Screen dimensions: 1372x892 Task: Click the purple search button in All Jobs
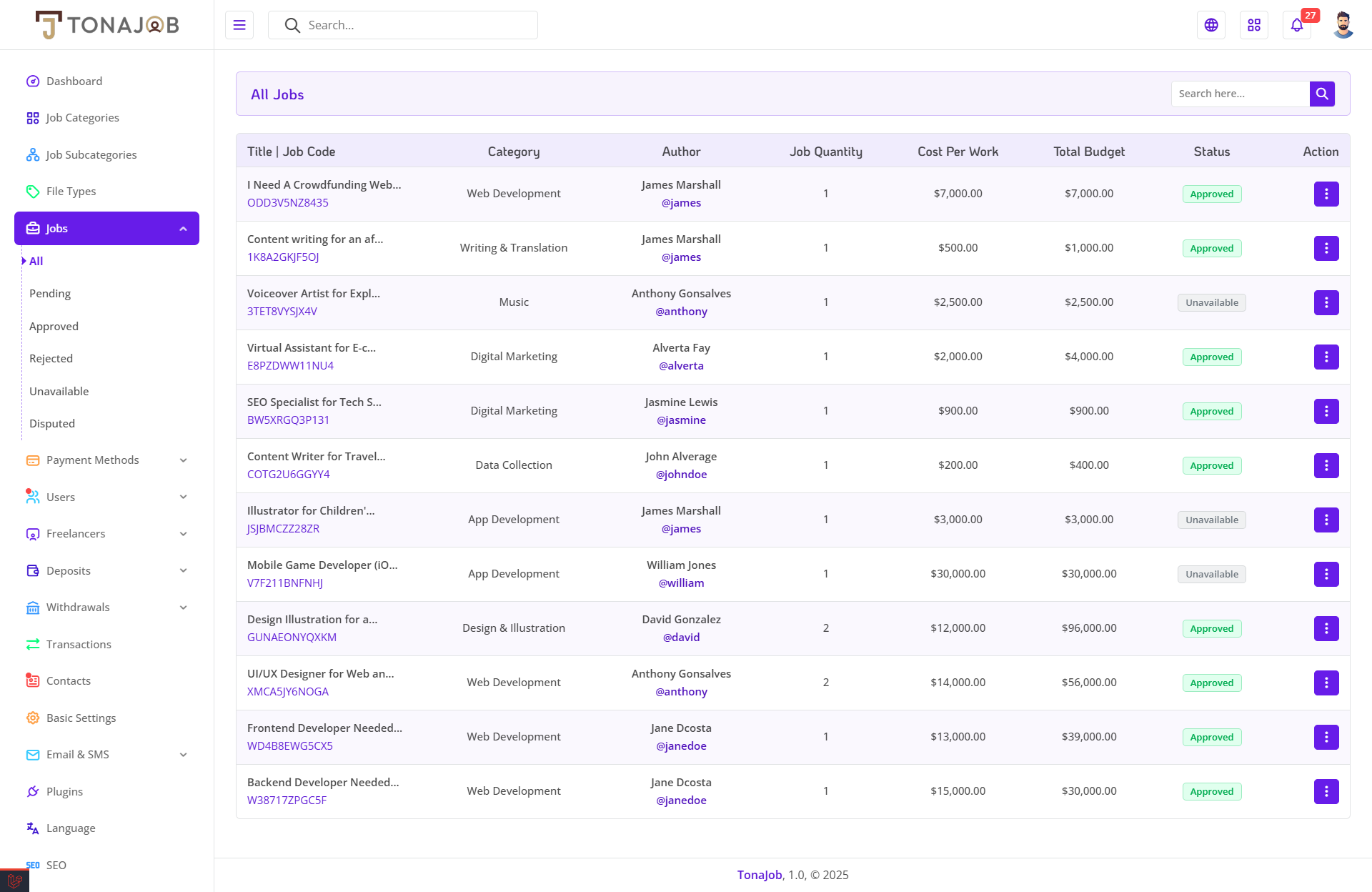pyautogui.click(x=1322, y=94)
